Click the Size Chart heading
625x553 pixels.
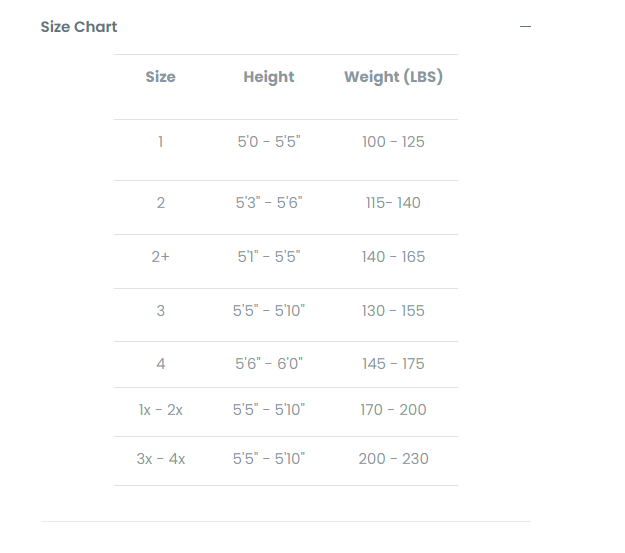coord(79,27)
